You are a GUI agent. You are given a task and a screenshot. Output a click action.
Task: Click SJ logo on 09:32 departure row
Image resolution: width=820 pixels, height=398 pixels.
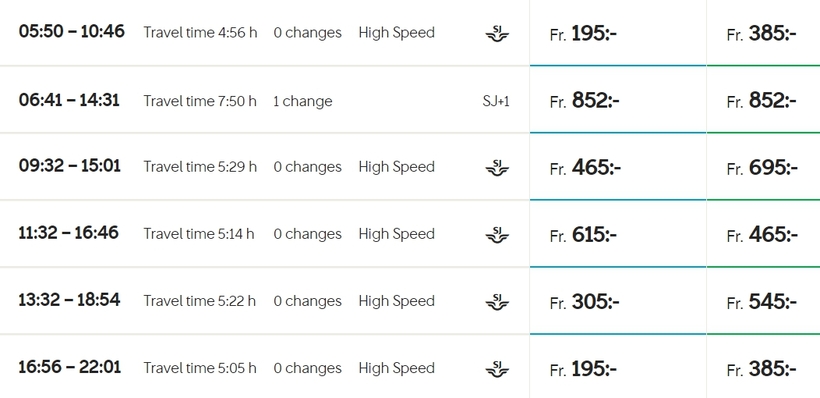click(497, 168)
